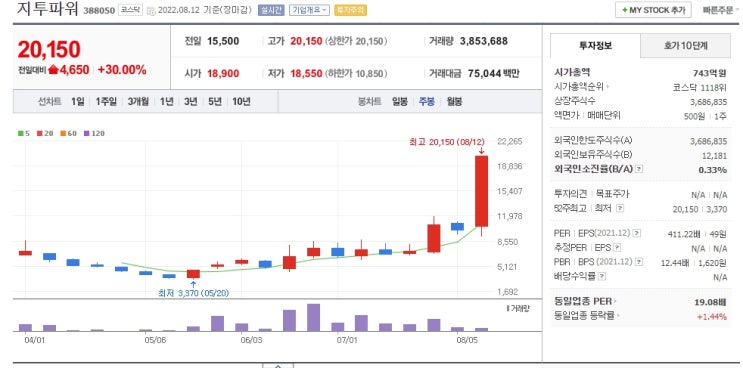743x368 pixels.
Task: Click the stock code 388050
Action: [99, 10]
